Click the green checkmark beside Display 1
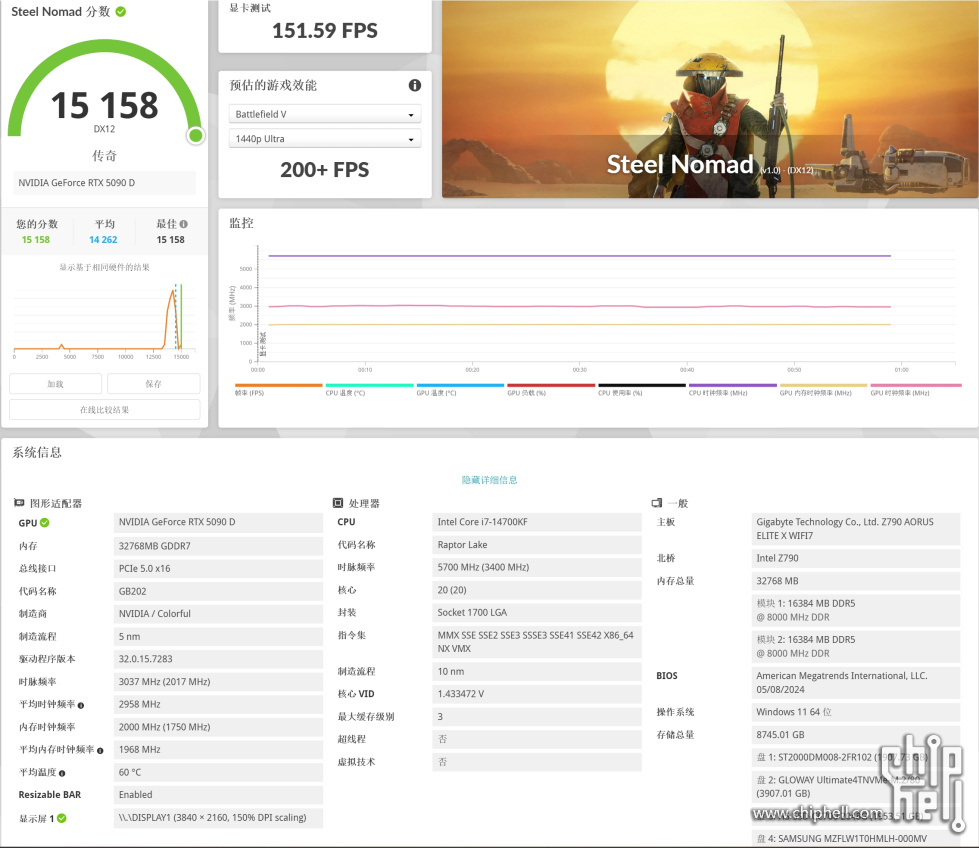This screenshot has height=848, width=979. (x=62, y=818)
